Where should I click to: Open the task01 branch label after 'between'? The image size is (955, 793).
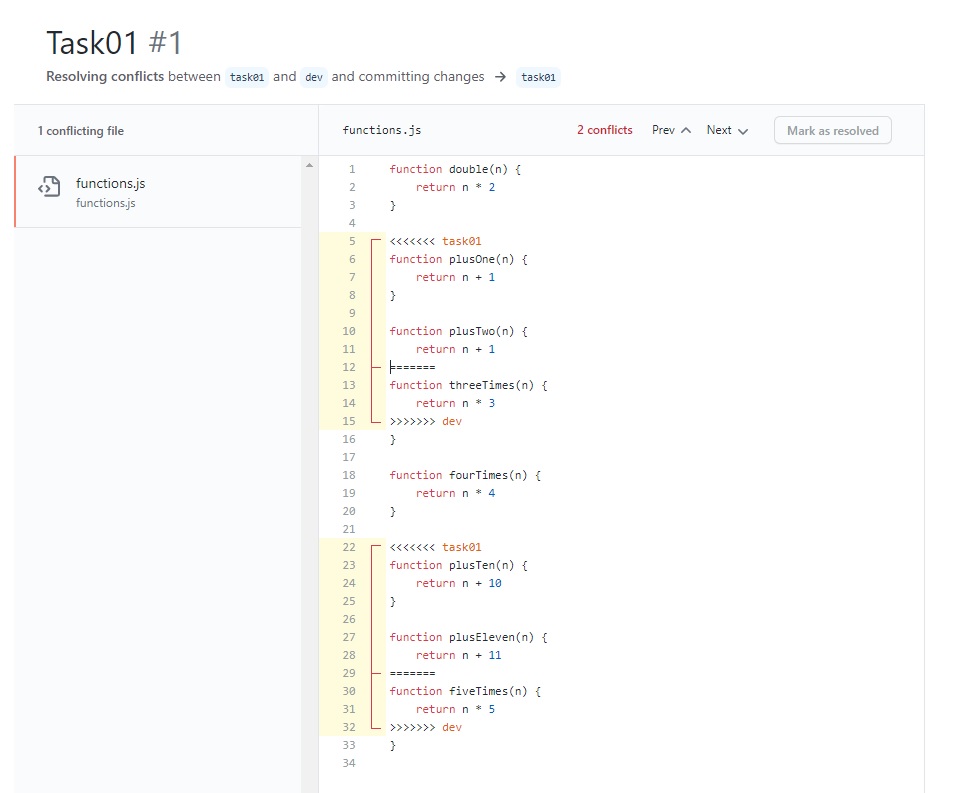click(x=247, y=77)
